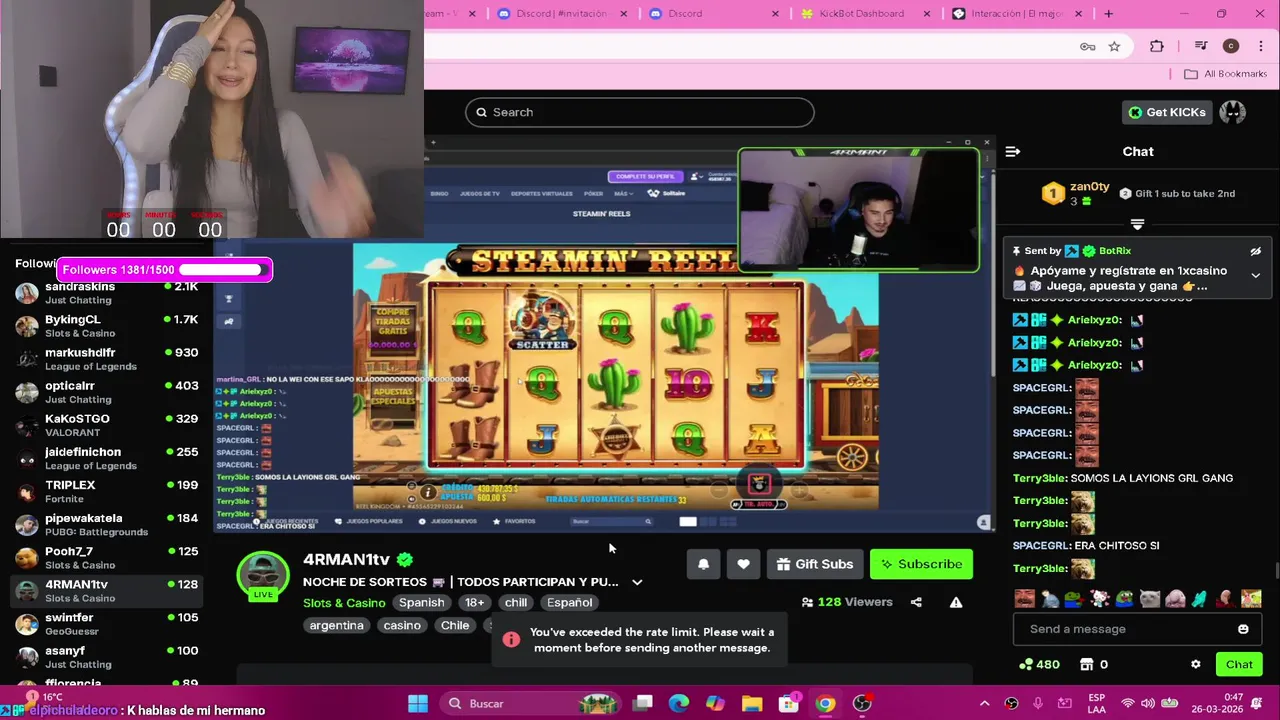Open BykingCL channel in following list
1280x720 pixels.
click(107, 326)
